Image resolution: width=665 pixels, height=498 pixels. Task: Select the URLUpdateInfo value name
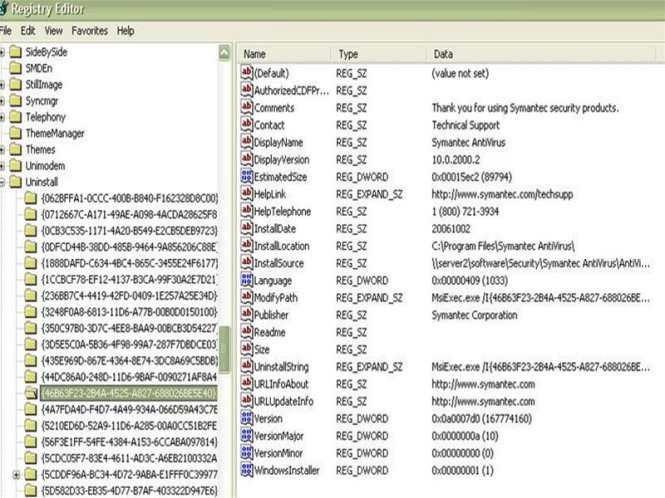tap(284, 401)
